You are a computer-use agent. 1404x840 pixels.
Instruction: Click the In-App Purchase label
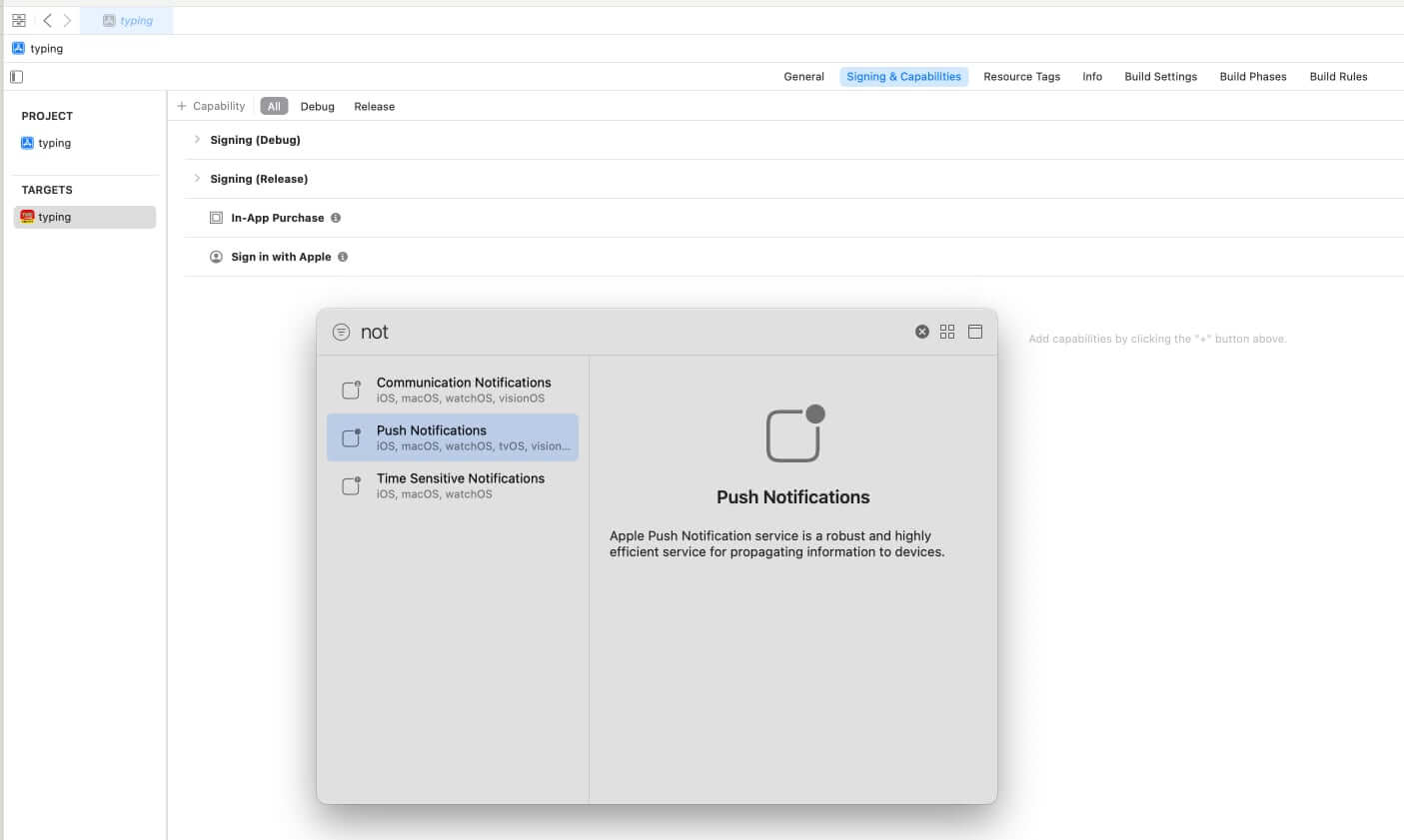[278, 218]
